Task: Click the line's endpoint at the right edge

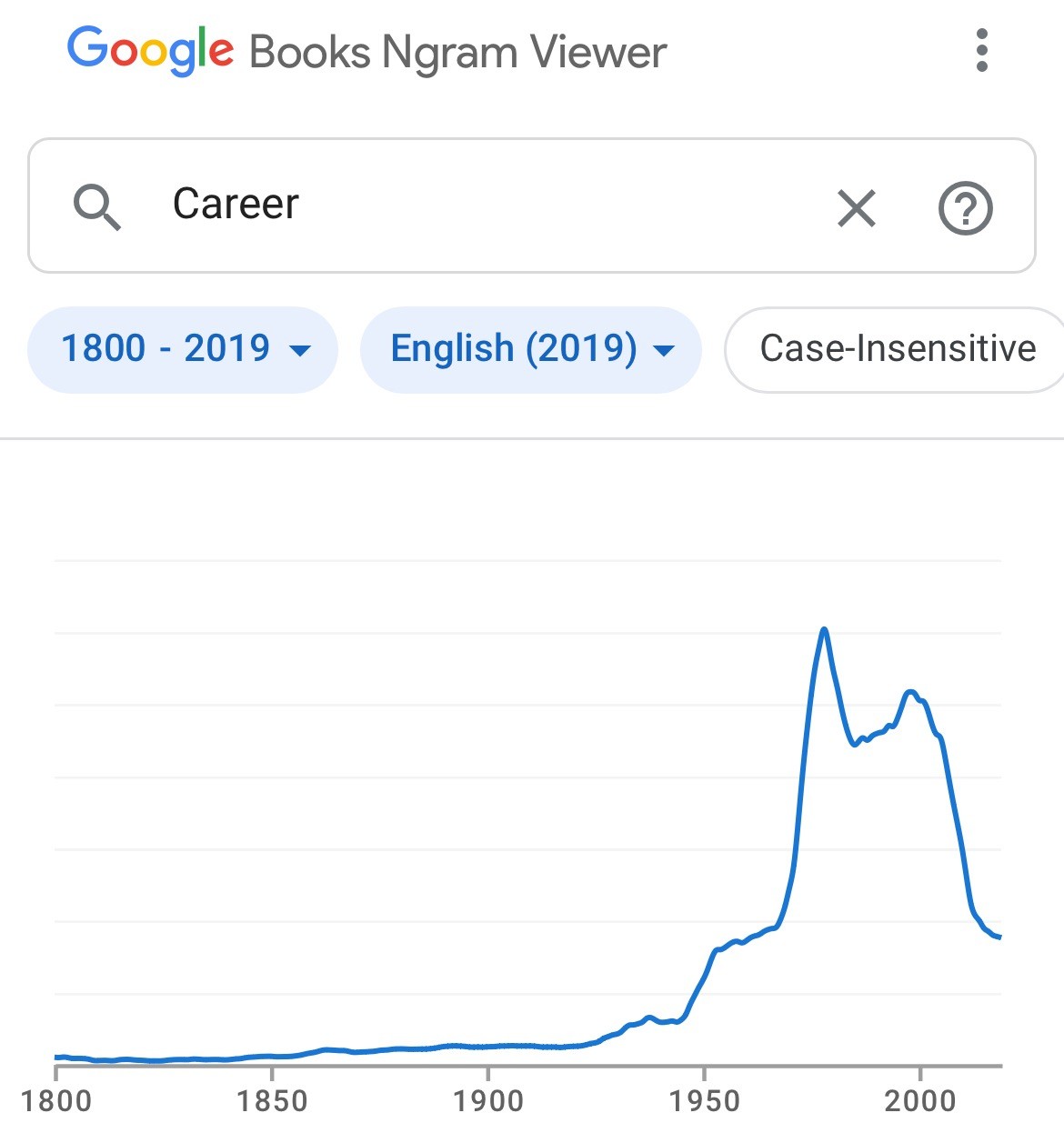Action: [999, 937]
